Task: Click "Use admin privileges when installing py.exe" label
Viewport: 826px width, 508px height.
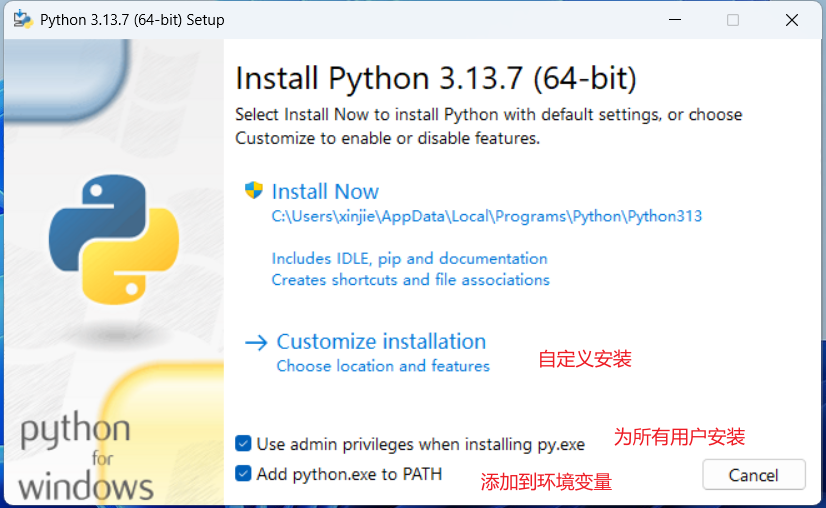Action: point(420,444)
